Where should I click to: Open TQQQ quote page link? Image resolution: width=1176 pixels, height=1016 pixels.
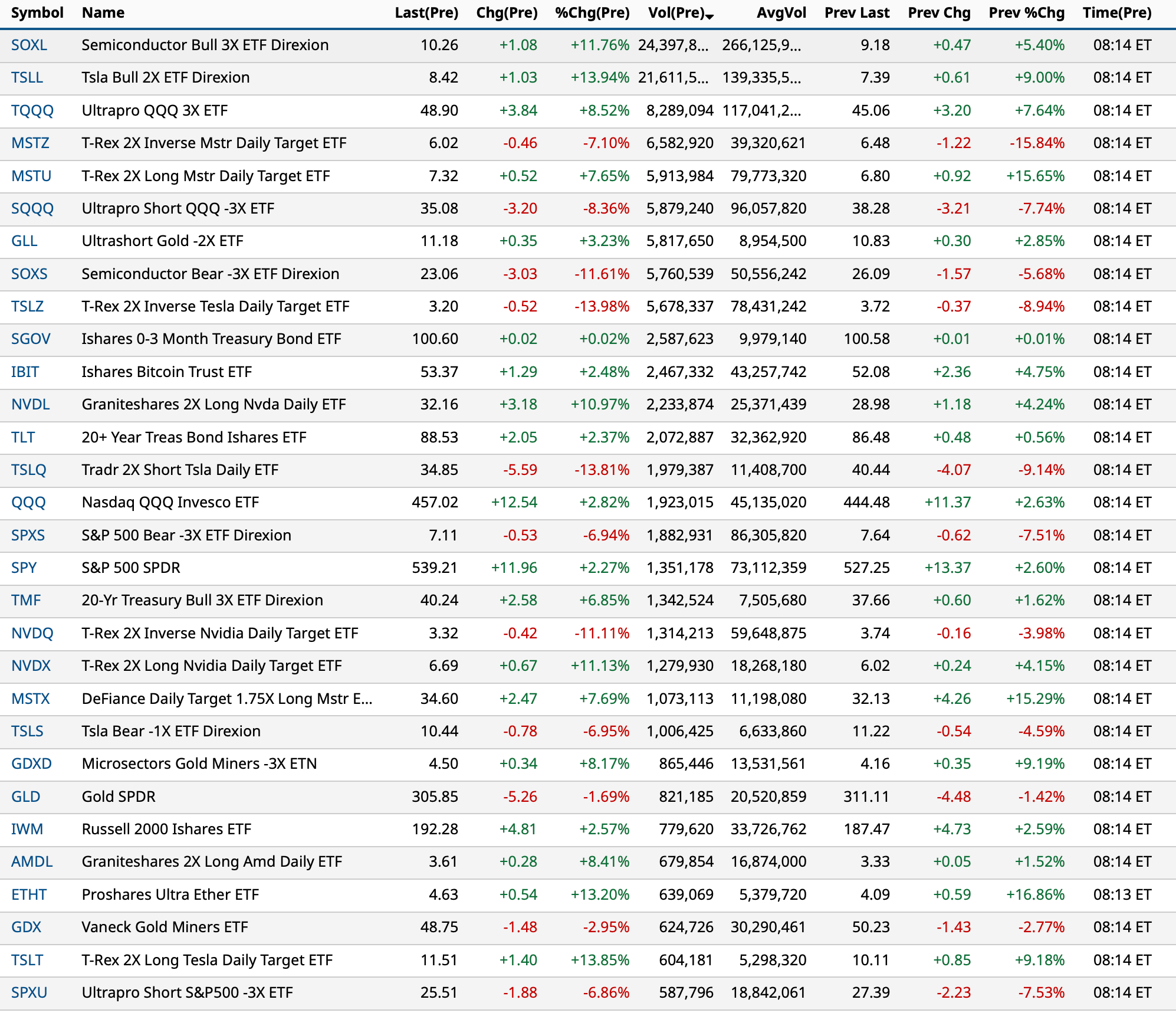pyautogui.click(x=32, y=111)
